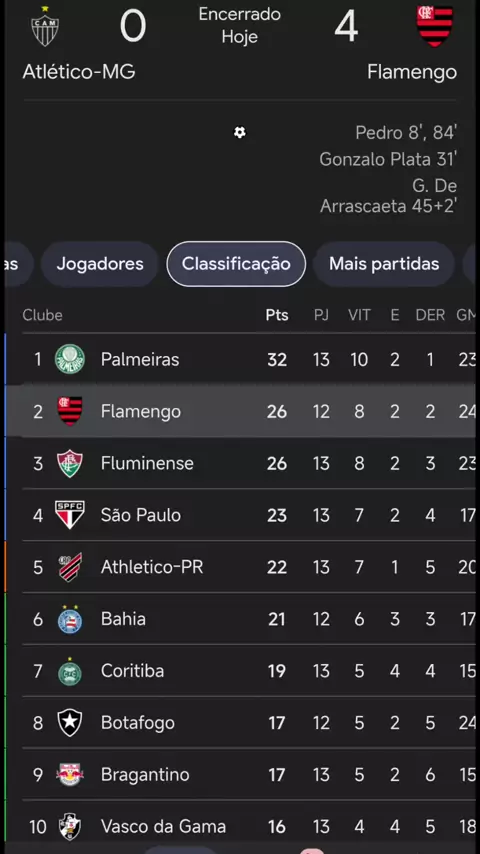Open the highlighted Flamengo standings row
This screenshot has width=480, height=854.
click(x=240, y=411)
